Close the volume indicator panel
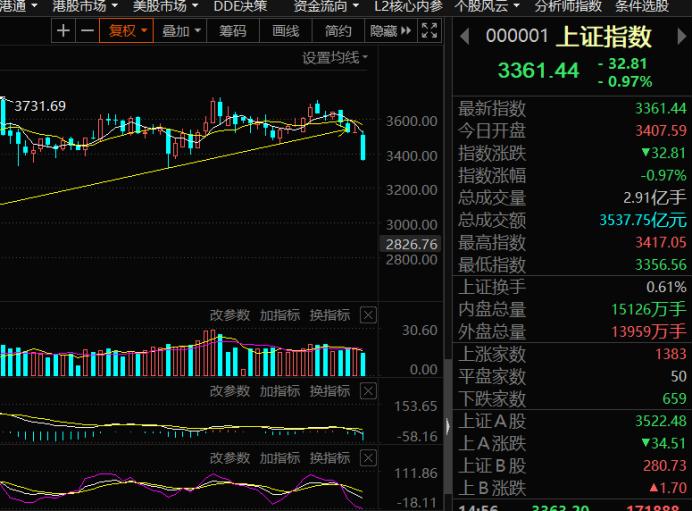This screenshot has height=511, width=693. tap(368, 315)
